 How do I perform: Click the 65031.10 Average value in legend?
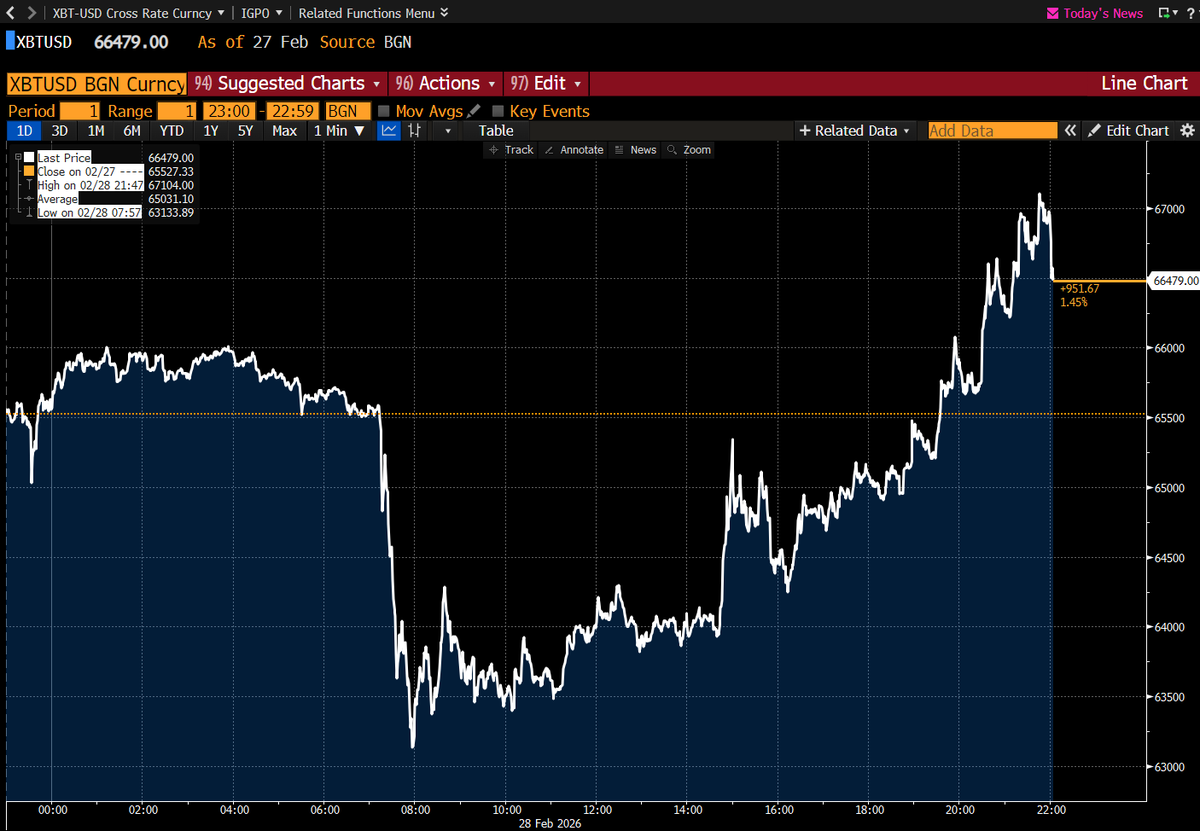coord(170,199)
